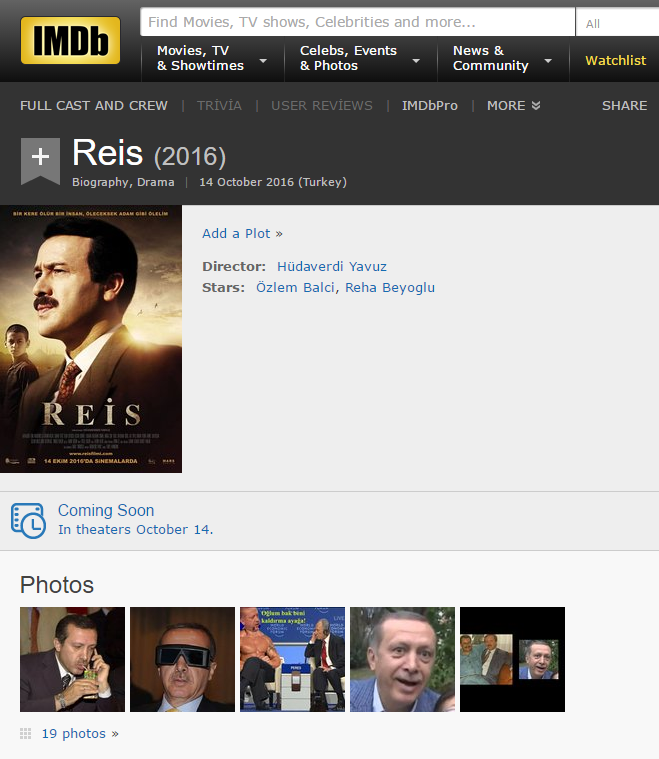Expand Celebs, Events & Photos menu

360,58
